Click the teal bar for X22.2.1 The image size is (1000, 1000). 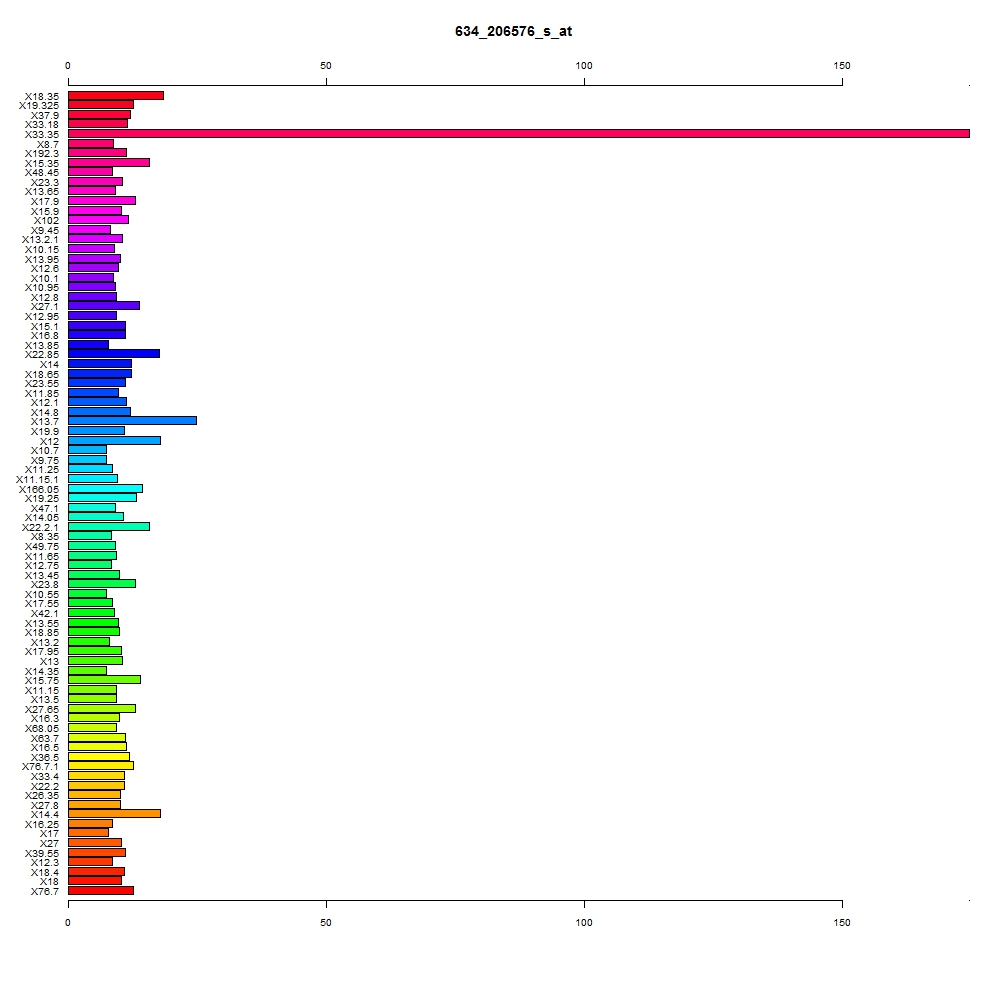(x=109, y=526)
